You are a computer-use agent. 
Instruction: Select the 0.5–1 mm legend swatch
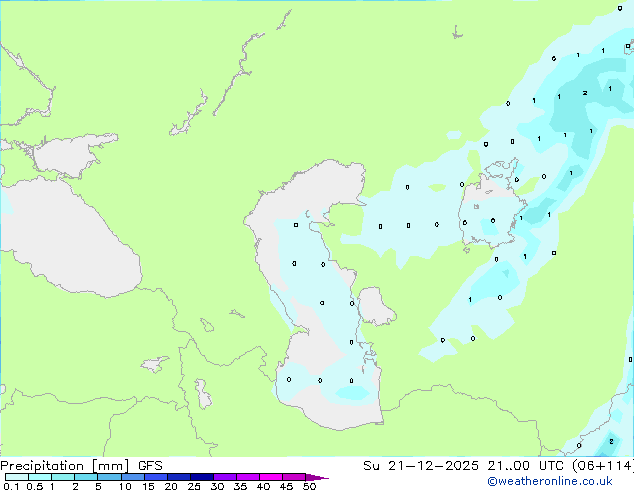[x=40, y=477]
